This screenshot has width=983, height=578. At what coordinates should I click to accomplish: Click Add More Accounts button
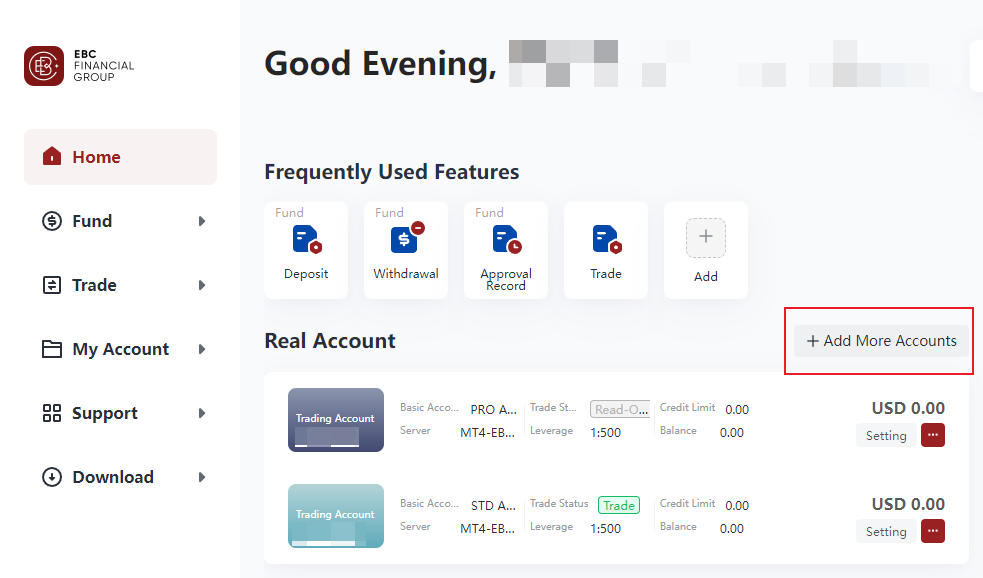click(881, 341)
